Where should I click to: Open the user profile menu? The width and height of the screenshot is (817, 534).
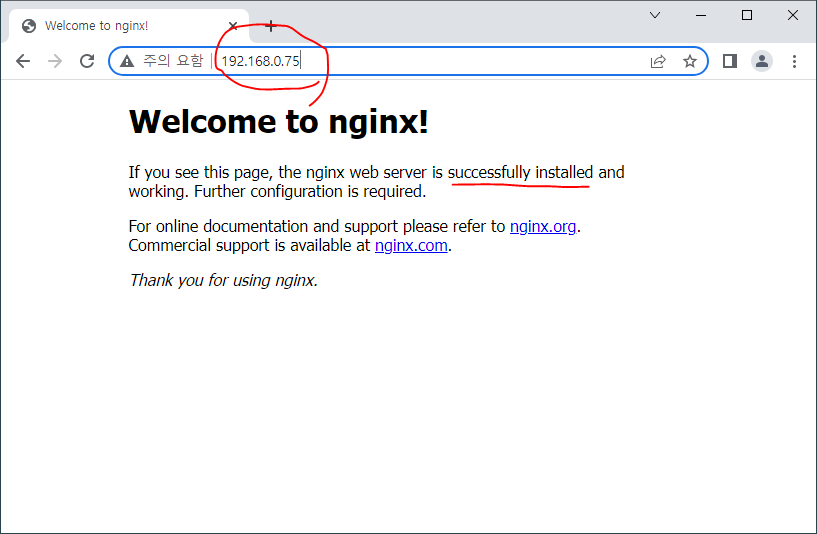(762, 61)
